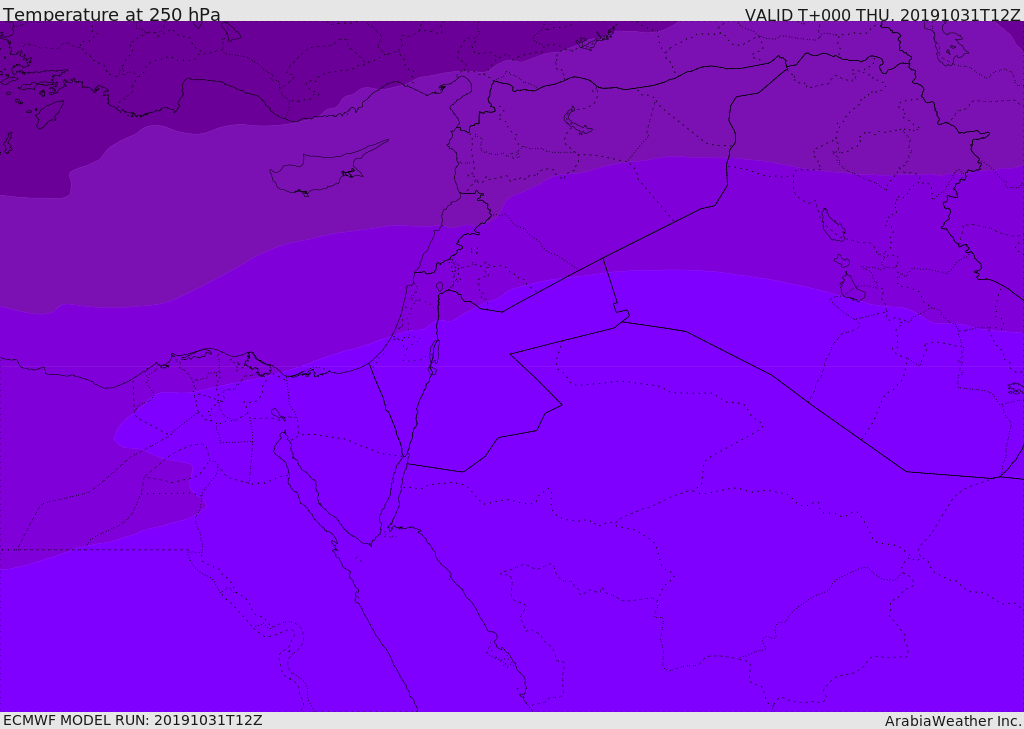Click the 'ArabiaWeather Inc.' credit text
The width and height of the screenshot is (1024, 729).
[x=953, y=721]
